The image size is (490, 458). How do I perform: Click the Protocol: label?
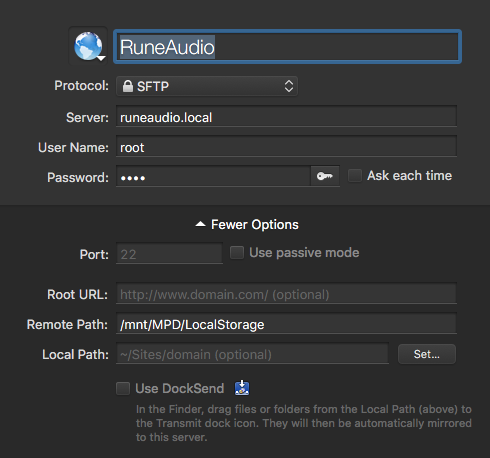pos(82,86)
